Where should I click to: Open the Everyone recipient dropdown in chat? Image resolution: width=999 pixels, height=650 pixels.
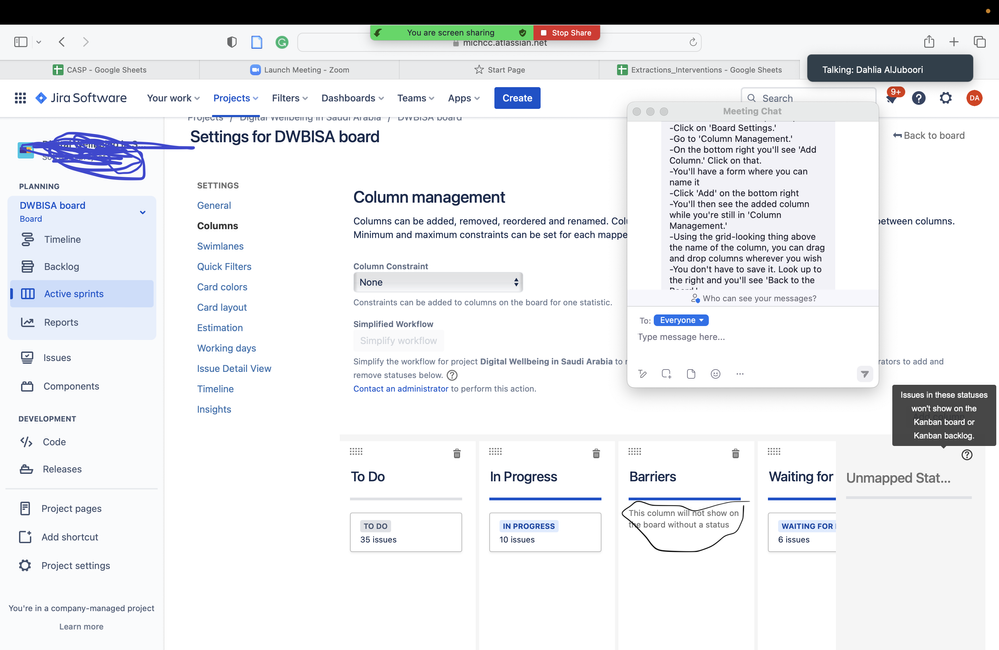pyautogui.click(x=681, y=321)
